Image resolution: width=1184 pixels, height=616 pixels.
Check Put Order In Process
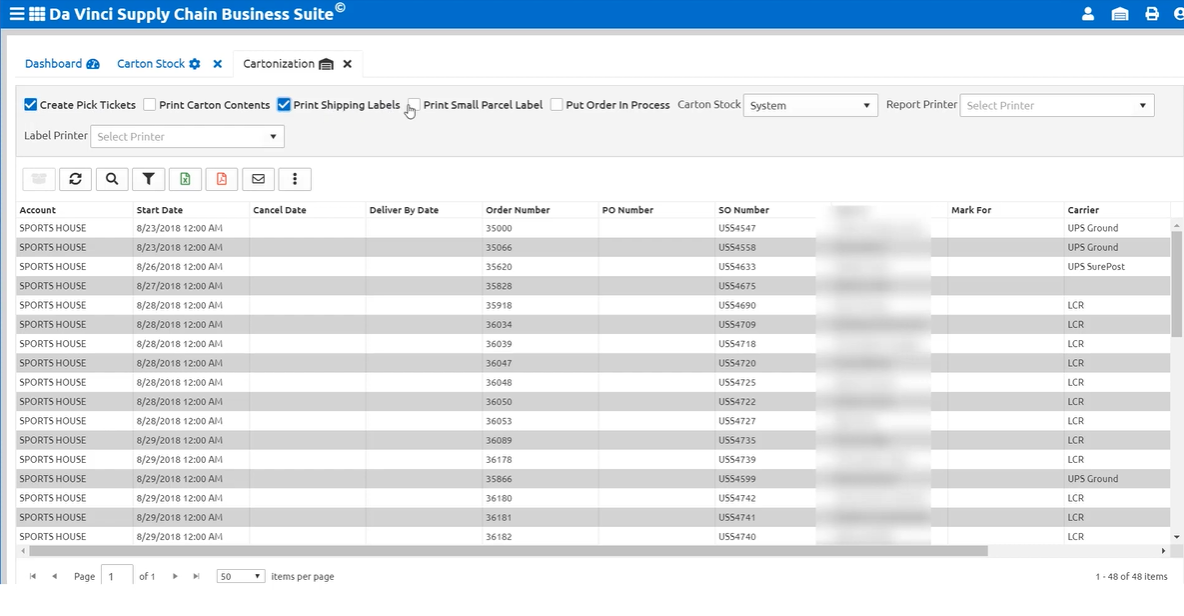pyautogui.click(x=557, y=105)
